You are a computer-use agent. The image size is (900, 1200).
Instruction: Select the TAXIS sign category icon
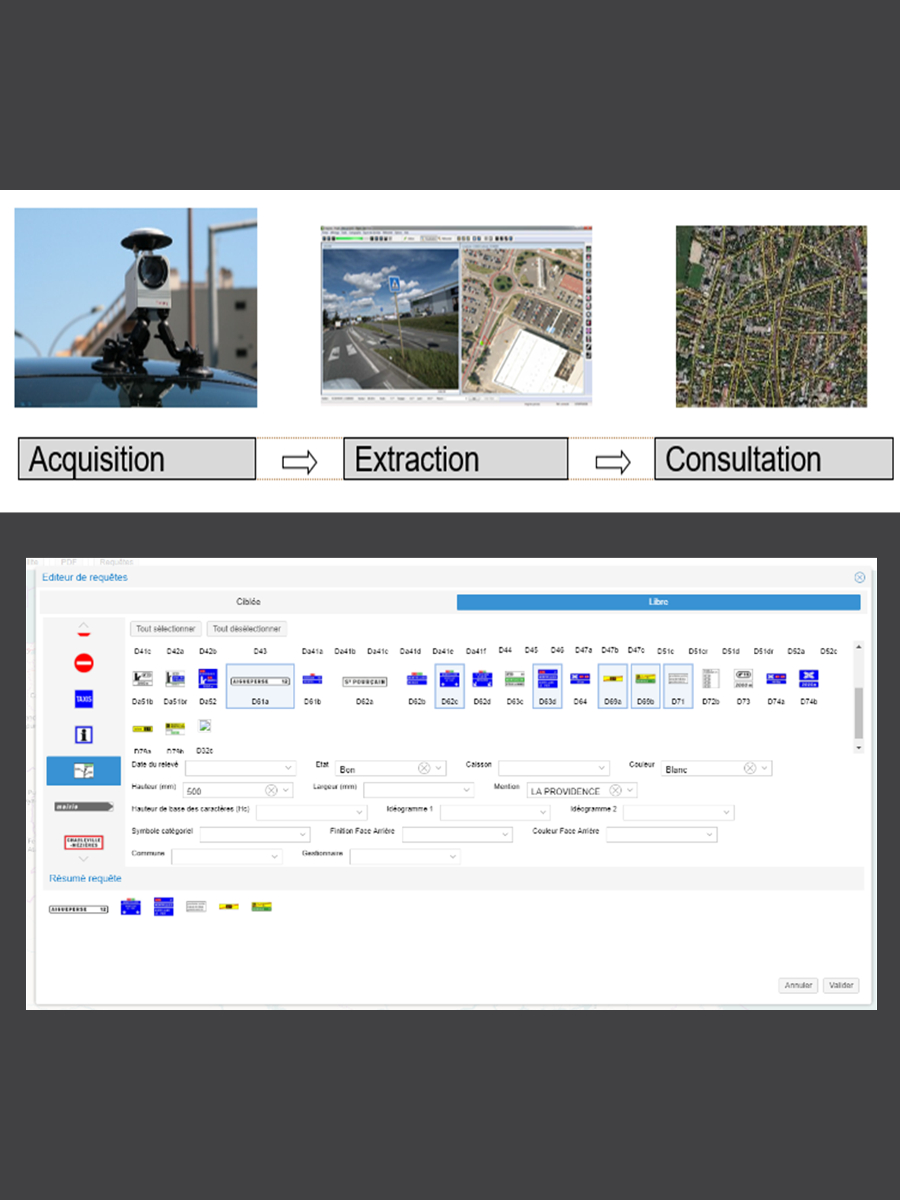[x=84, y=699]
